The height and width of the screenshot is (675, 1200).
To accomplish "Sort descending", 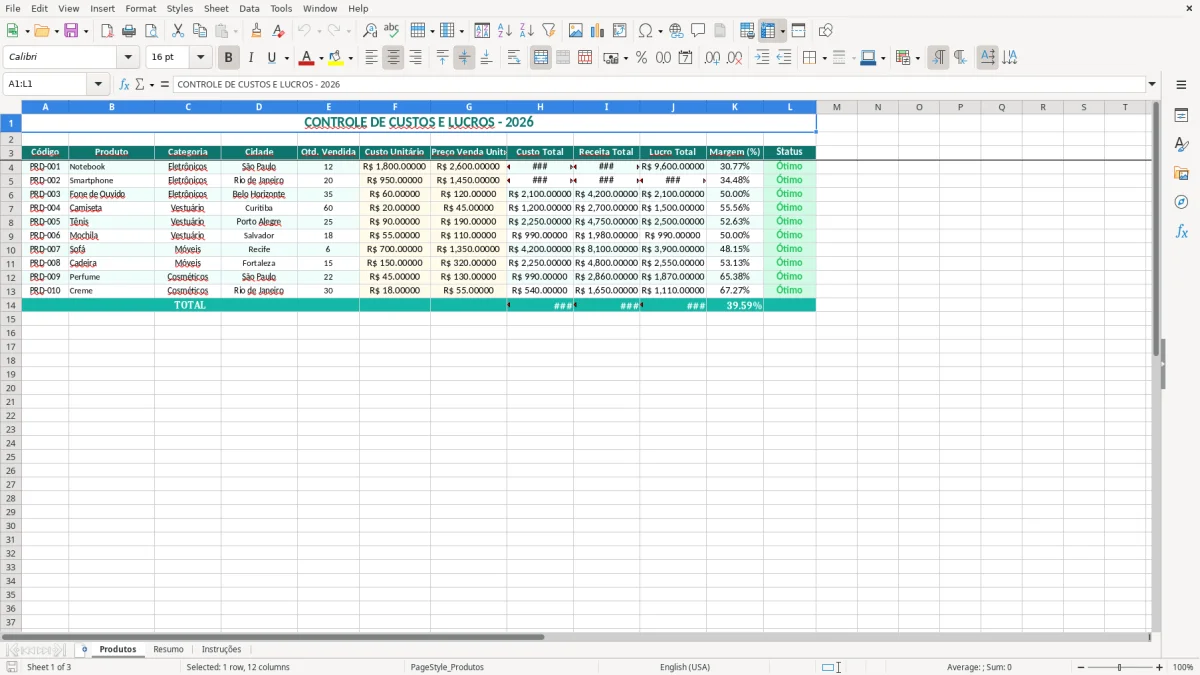I will pyautogui.click(x=527, y=31).
